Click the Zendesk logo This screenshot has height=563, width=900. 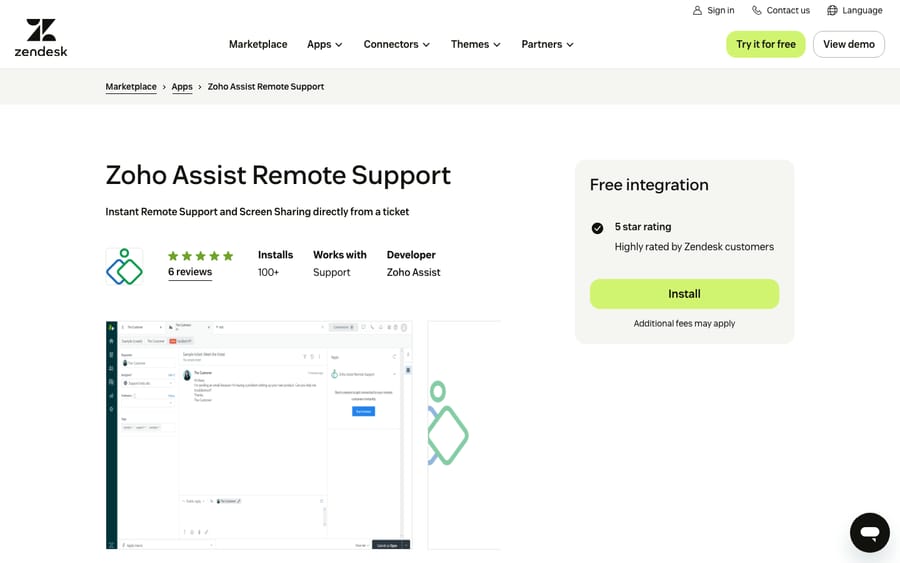(x=41, y=38)
